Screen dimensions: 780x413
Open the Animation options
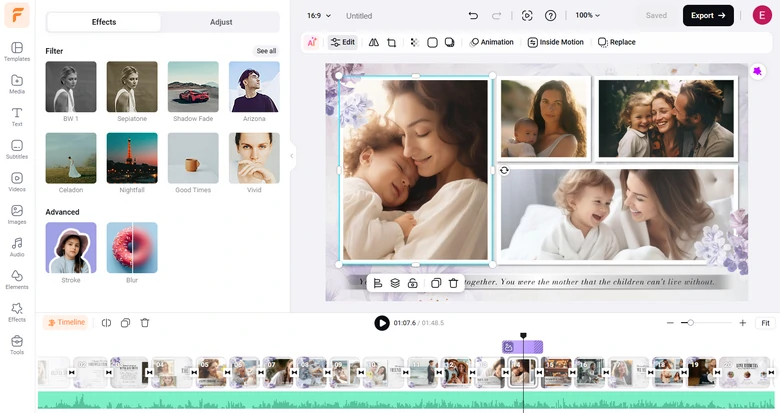point(491,42)
